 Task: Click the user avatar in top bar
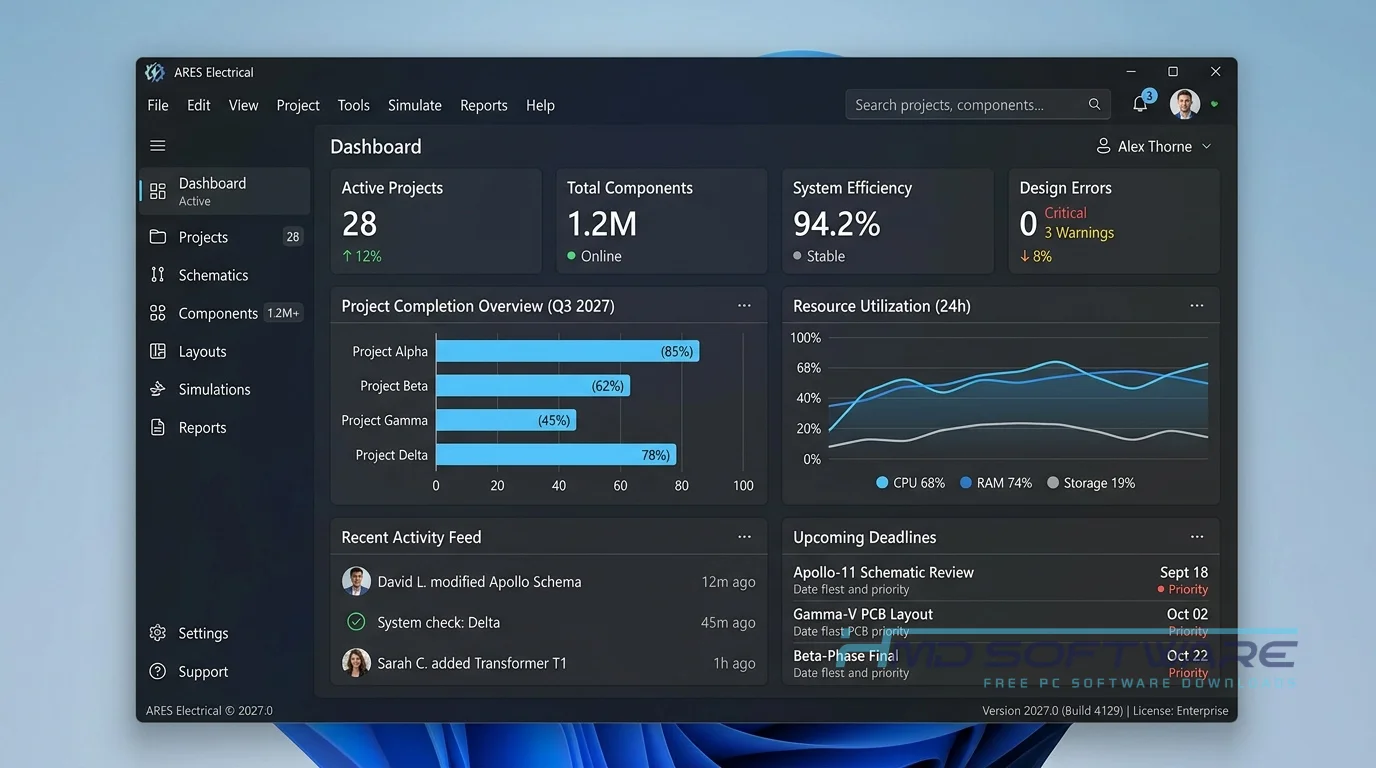1185,104
